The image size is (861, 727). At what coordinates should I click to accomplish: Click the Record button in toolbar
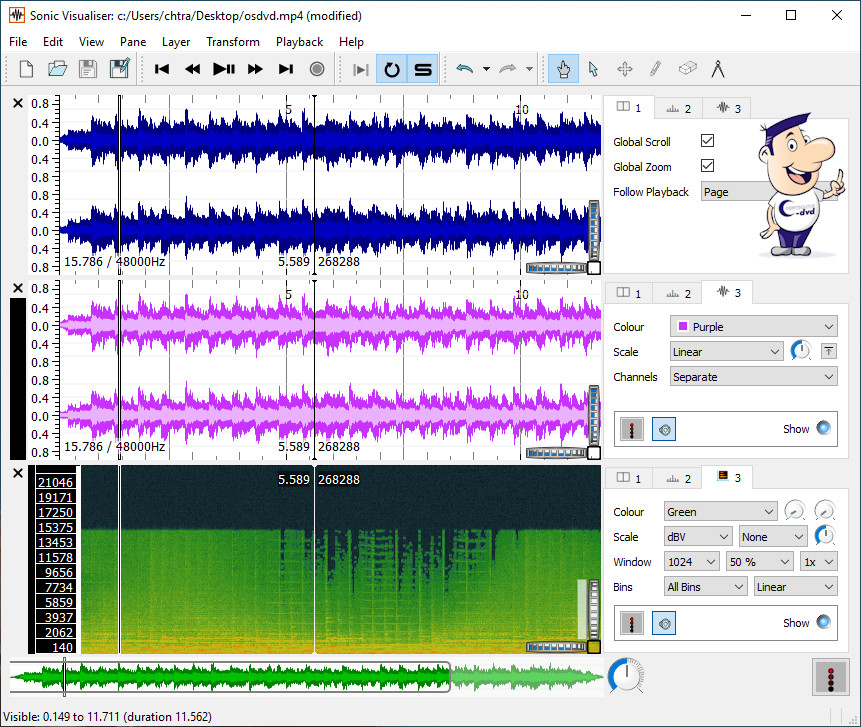(317, 69)
